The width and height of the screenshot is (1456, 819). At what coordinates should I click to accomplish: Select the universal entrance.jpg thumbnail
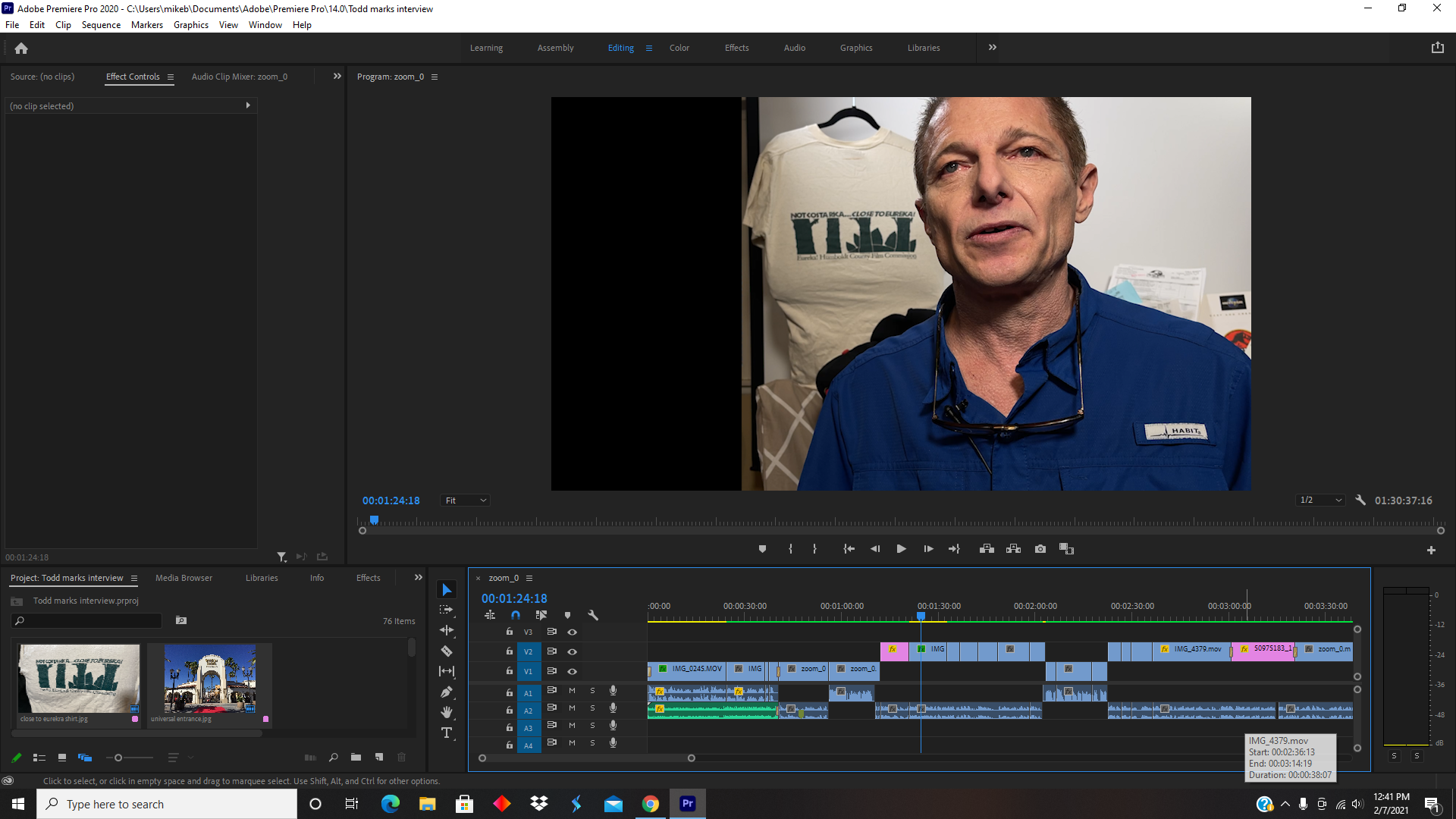coord(210,679)
